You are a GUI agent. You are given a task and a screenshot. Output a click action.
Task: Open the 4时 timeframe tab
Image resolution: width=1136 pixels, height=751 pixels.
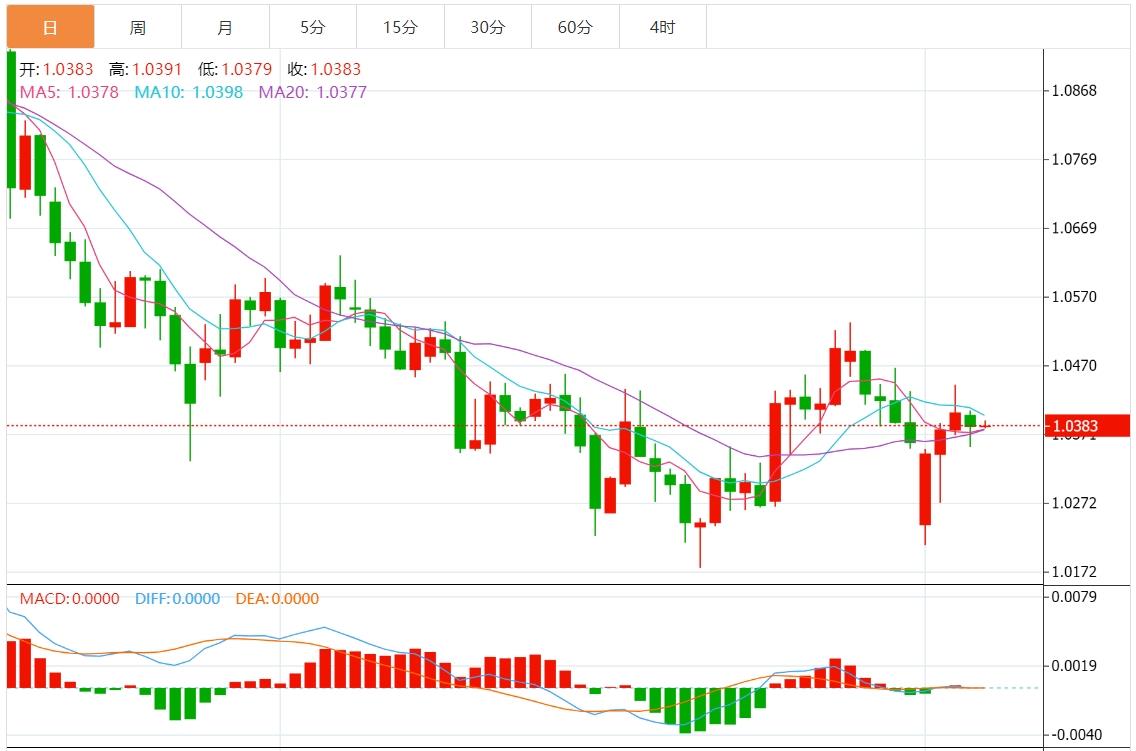(663, 27)
